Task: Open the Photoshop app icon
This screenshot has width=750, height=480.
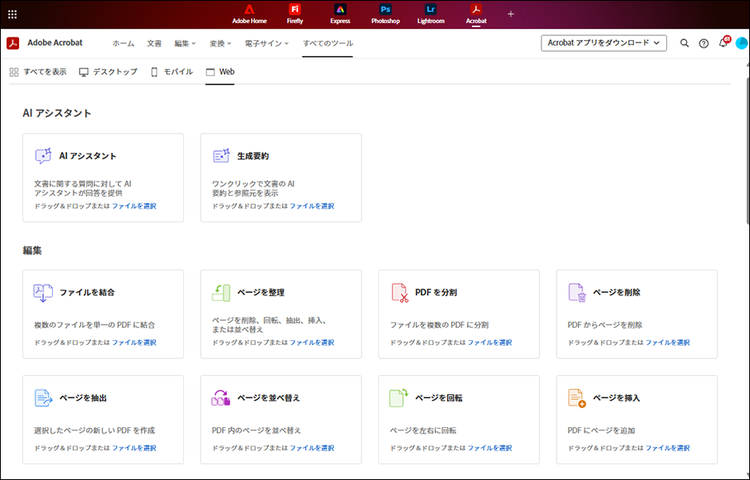Action: pos(385,14)
